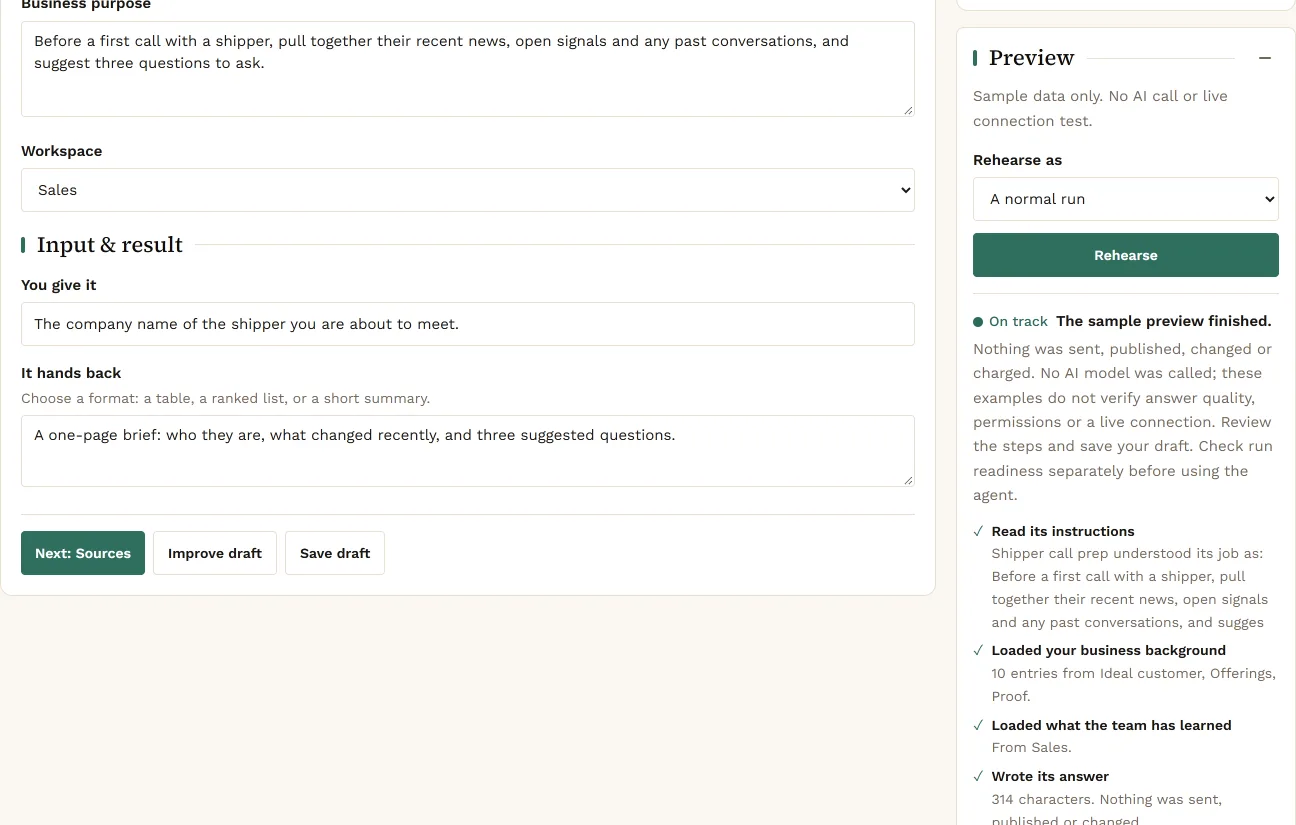Go to Next: Sources step
This screenshot has height=825, width=1296.
[x=83, y=553]
